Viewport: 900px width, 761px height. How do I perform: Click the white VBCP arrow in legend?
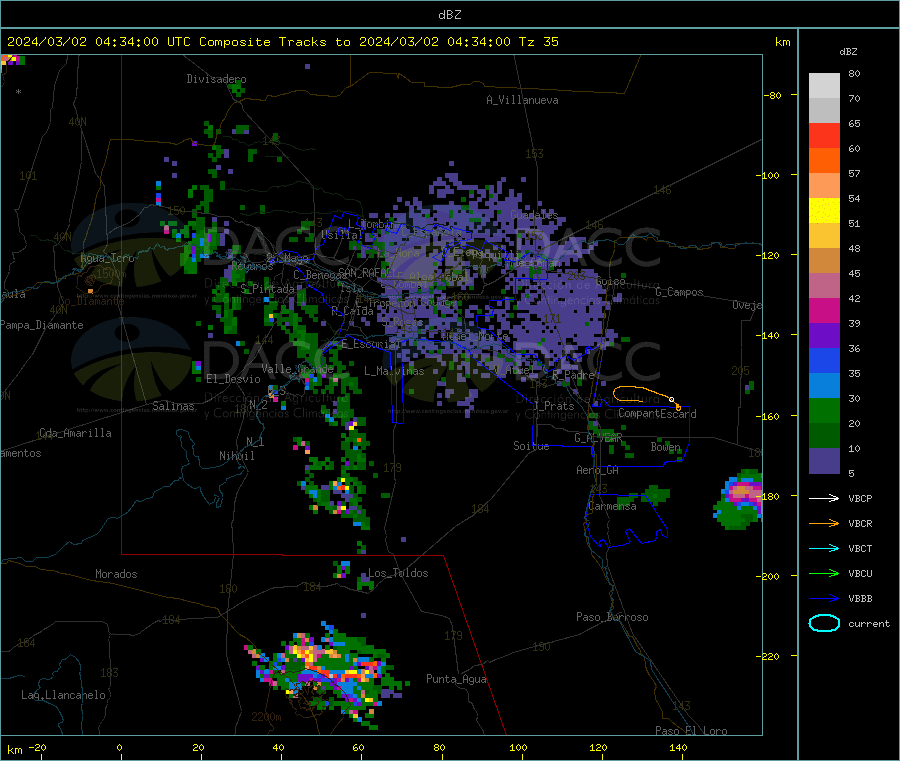[824, 498]
